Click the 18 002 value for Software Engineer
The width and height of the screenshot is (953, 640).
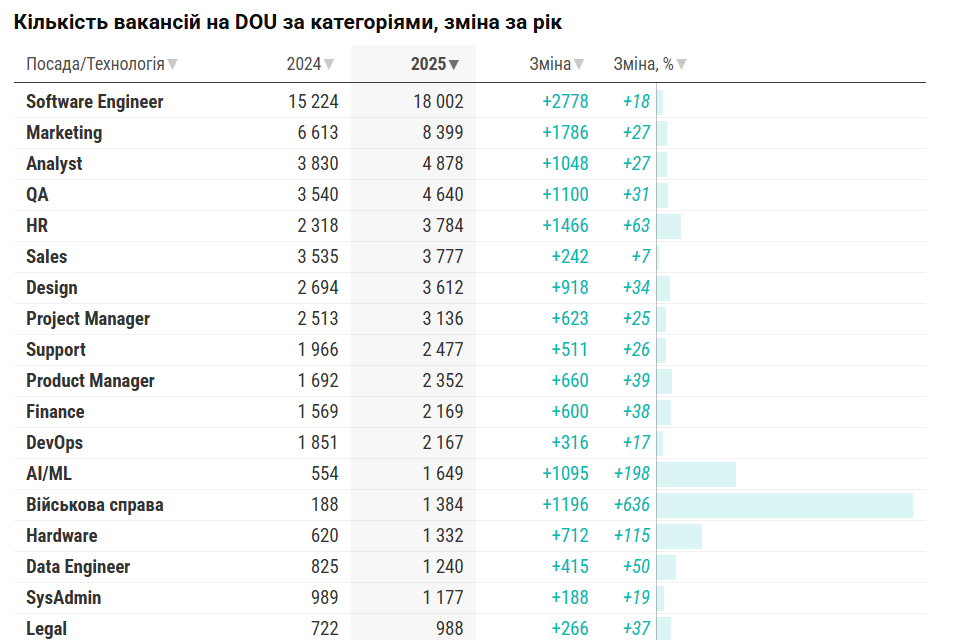[438, 102]
